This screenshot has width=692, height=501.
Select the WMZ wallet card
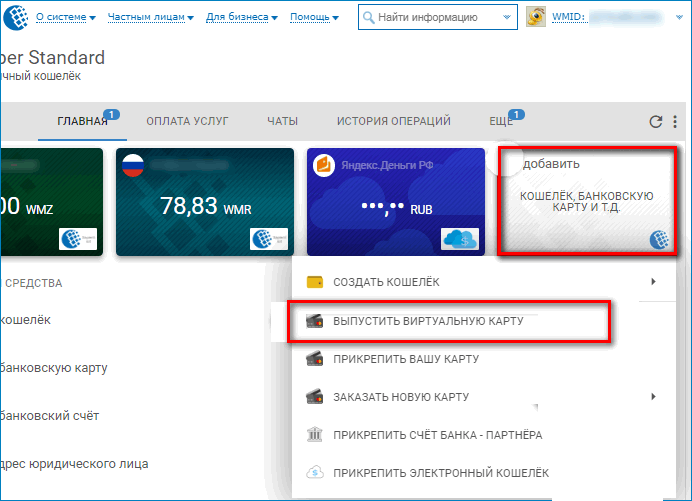[52, 202]
